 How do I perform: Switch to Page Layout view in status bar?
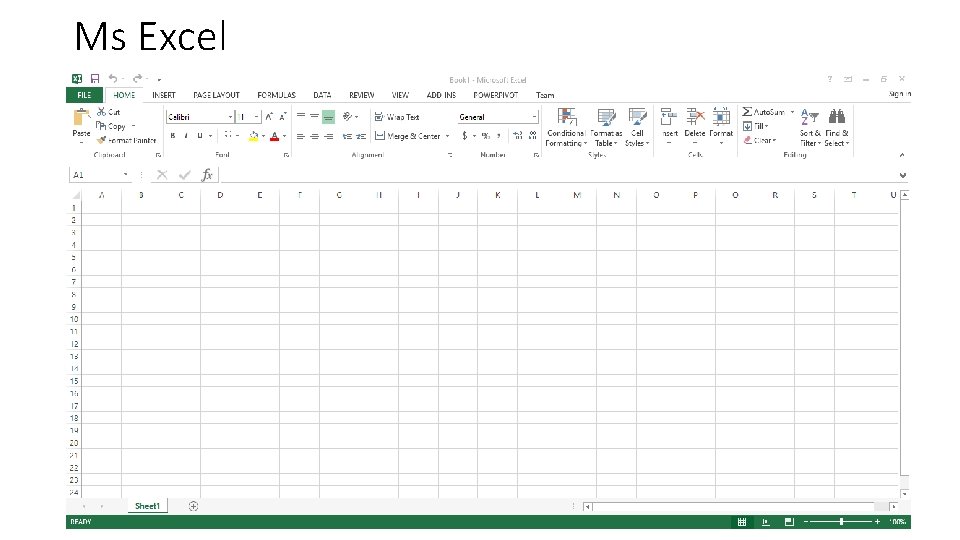[x=765, y=522]
